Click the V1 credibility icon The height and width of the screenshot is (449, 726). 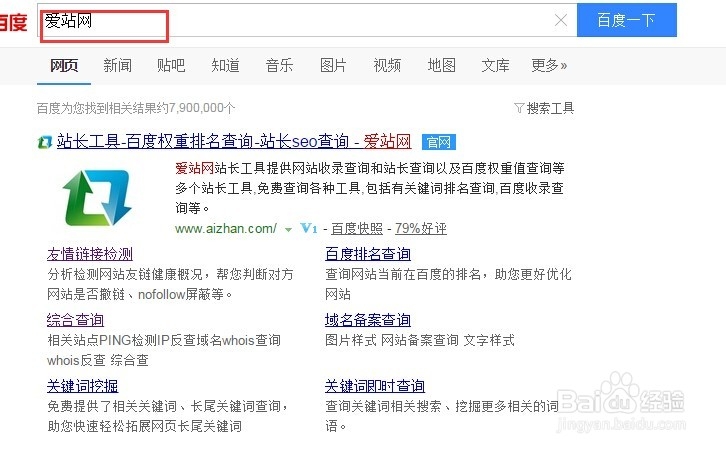coord(309,228)
